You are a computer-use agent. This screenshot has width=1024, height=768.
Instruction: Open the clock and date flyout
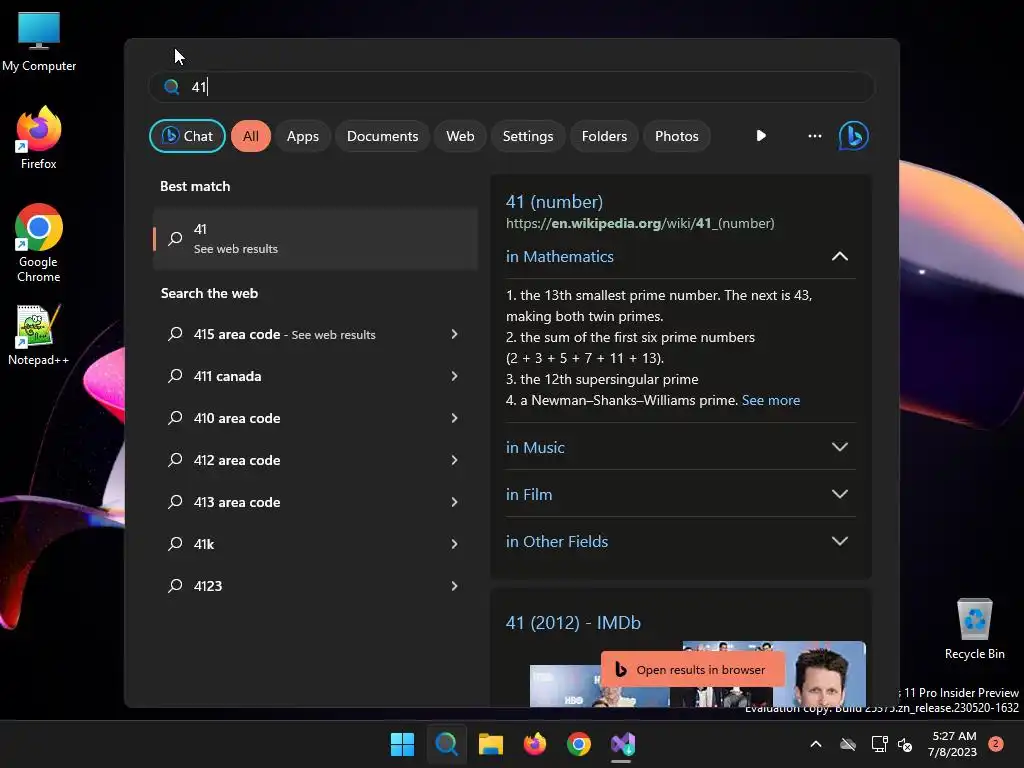(952, 744)
